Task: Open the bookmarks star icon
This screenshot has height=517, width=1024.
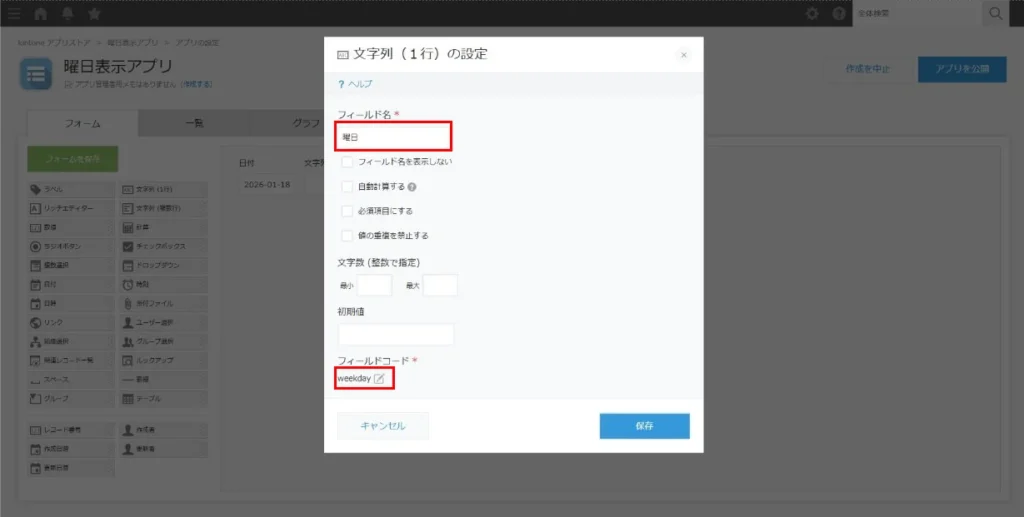Action: coord(94,14)
